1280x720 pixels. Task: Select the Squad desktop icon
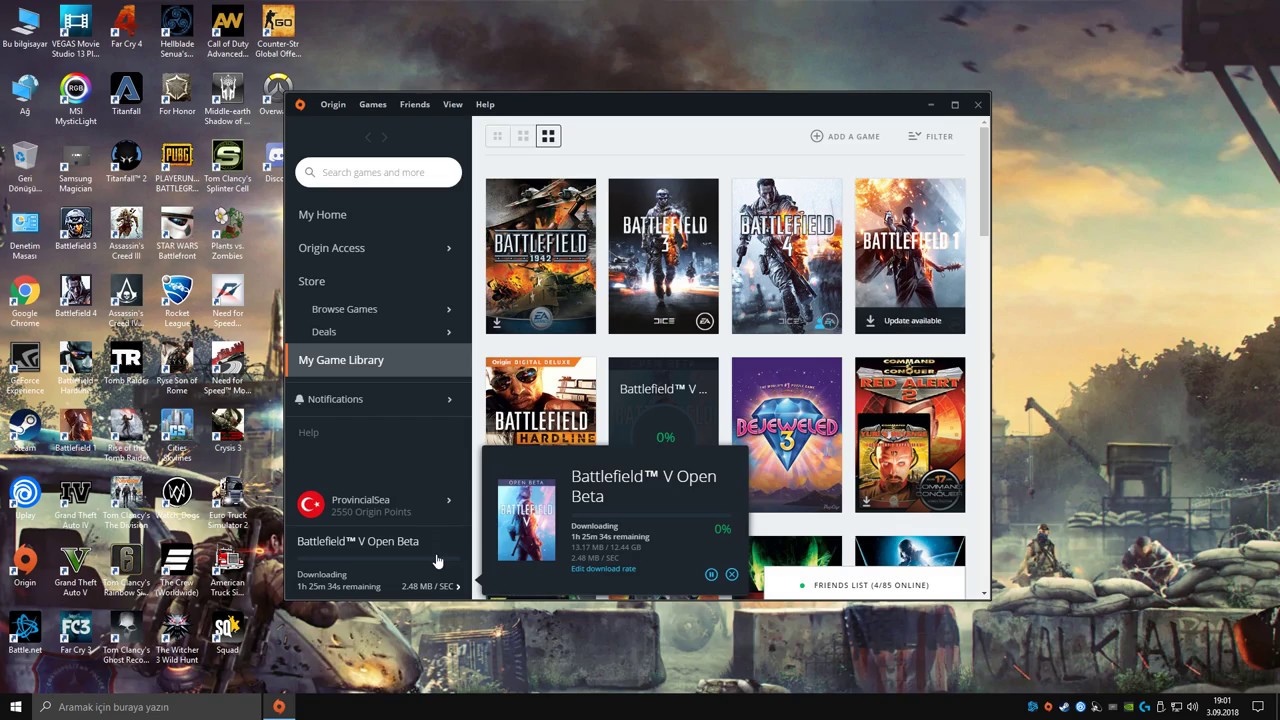(x=227, y=634)
